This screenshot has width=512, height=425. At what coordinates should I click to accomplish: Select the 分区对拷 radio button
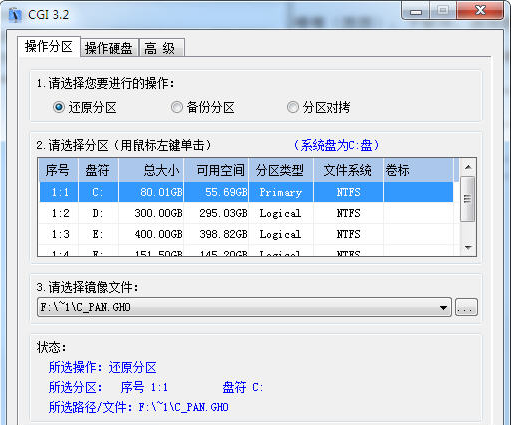coord(293,108)
